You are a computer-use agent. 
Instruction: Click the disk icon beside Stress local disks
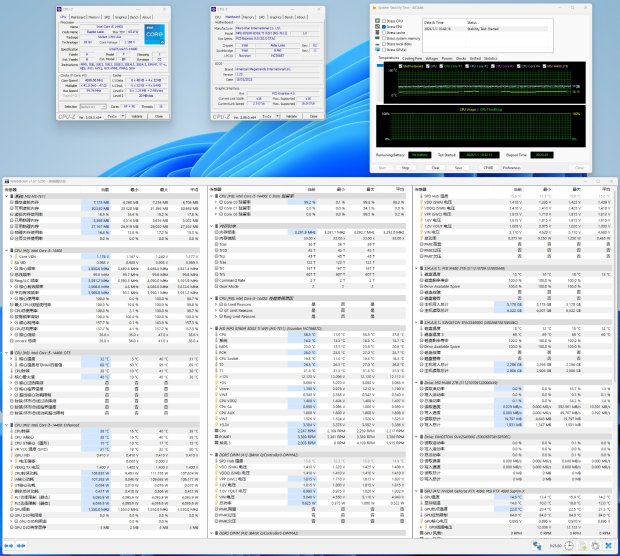(x=378, y=44)
